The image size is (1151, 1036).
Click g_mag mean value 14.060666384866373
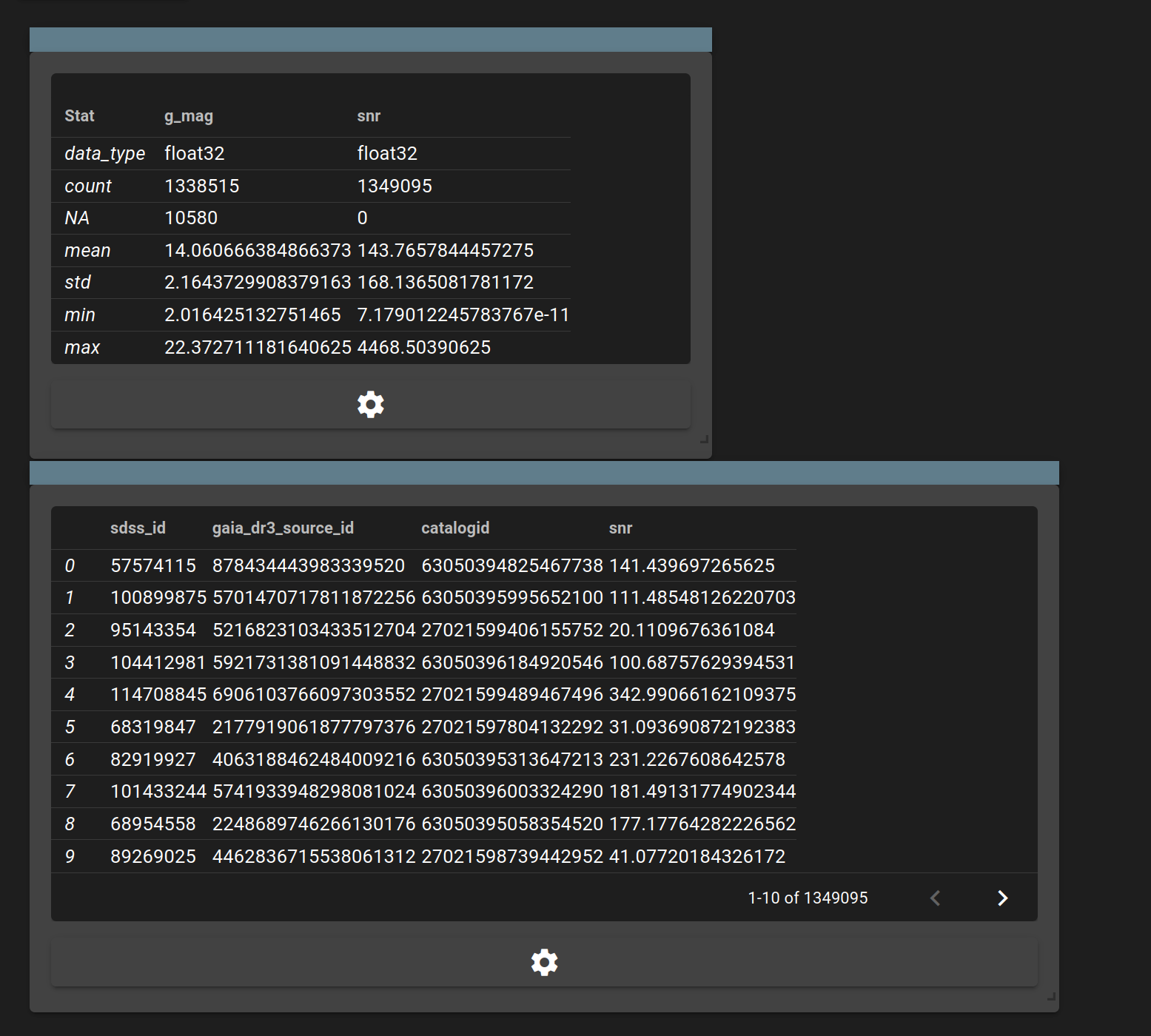[x=258, y=250]
